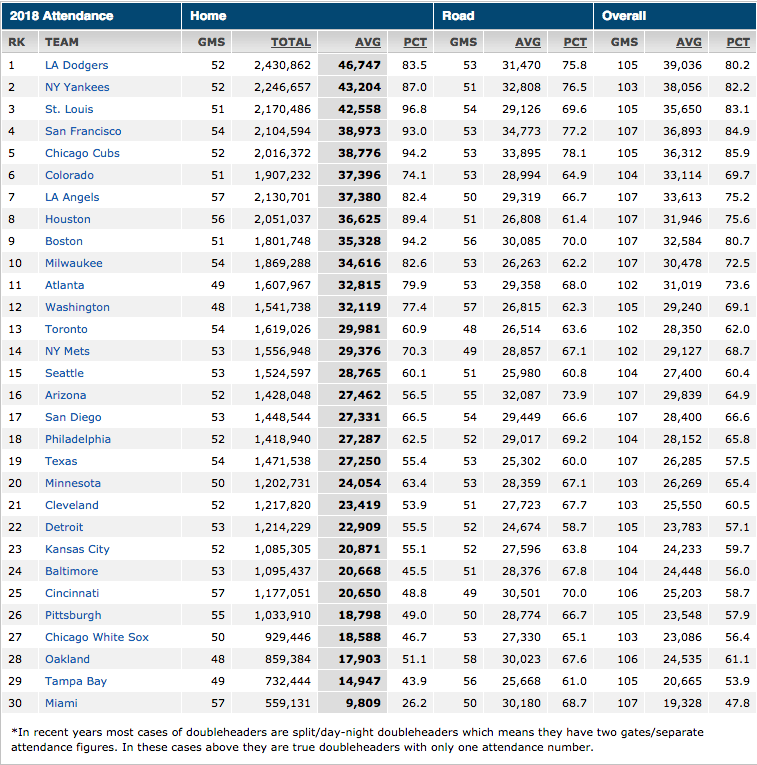
Task: Click the St. Louis home pct '96.8'
Action: click(415, 109)
